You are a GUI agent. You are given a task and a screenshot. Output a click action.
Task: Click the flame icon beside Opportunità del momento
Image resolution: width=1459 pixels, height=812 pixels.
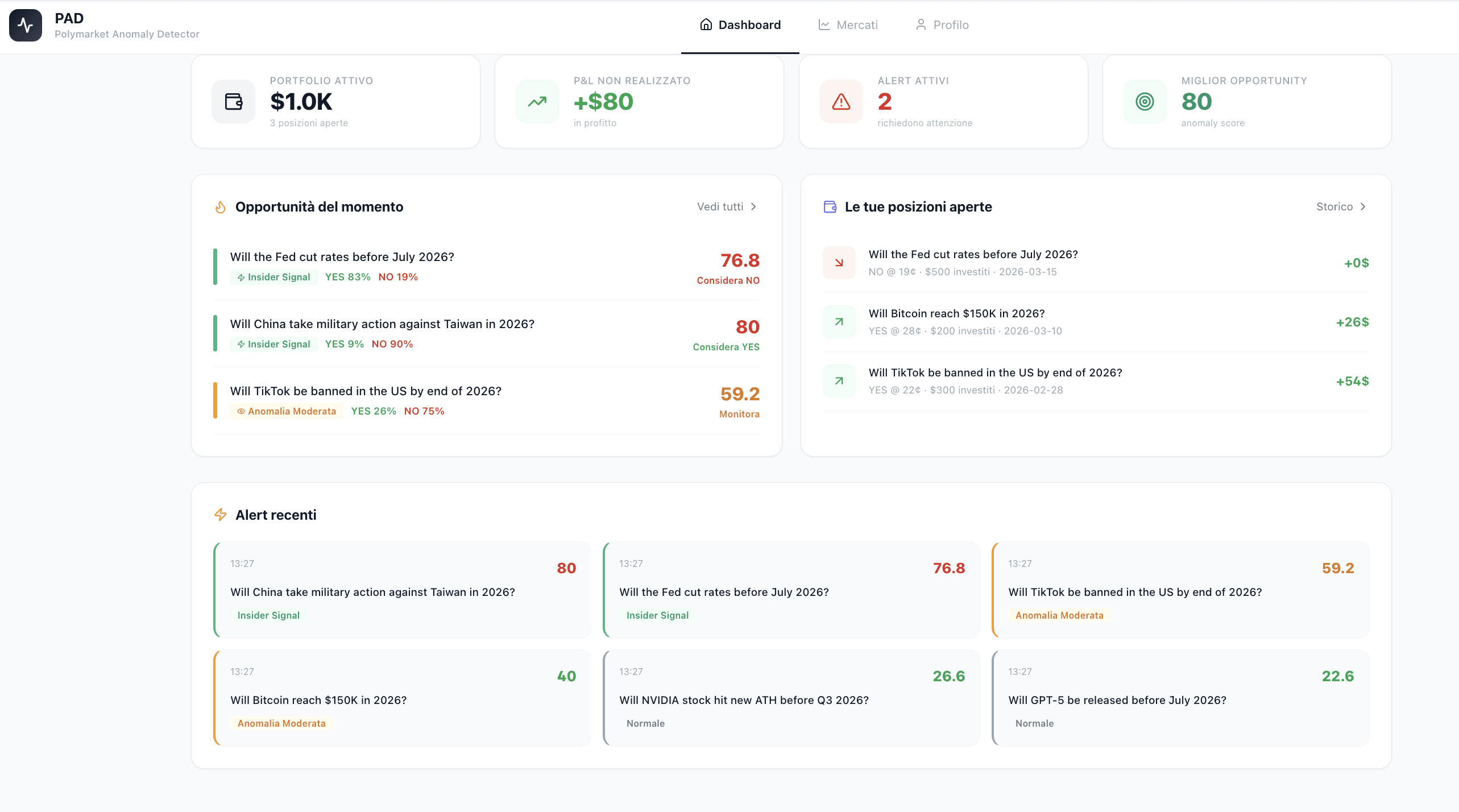pyautogui.click(x=221, y=207)
